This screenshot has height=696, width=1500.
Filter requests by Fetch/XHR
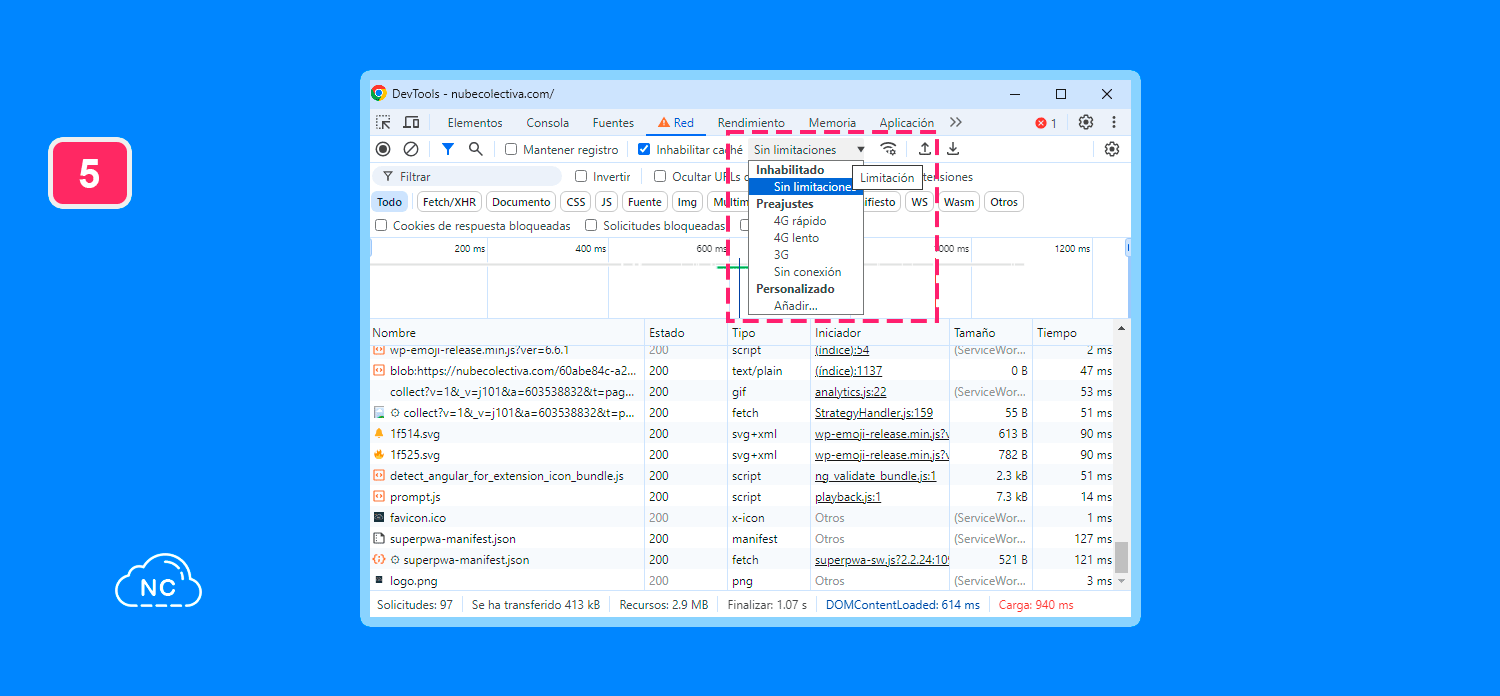click(449, 202)
